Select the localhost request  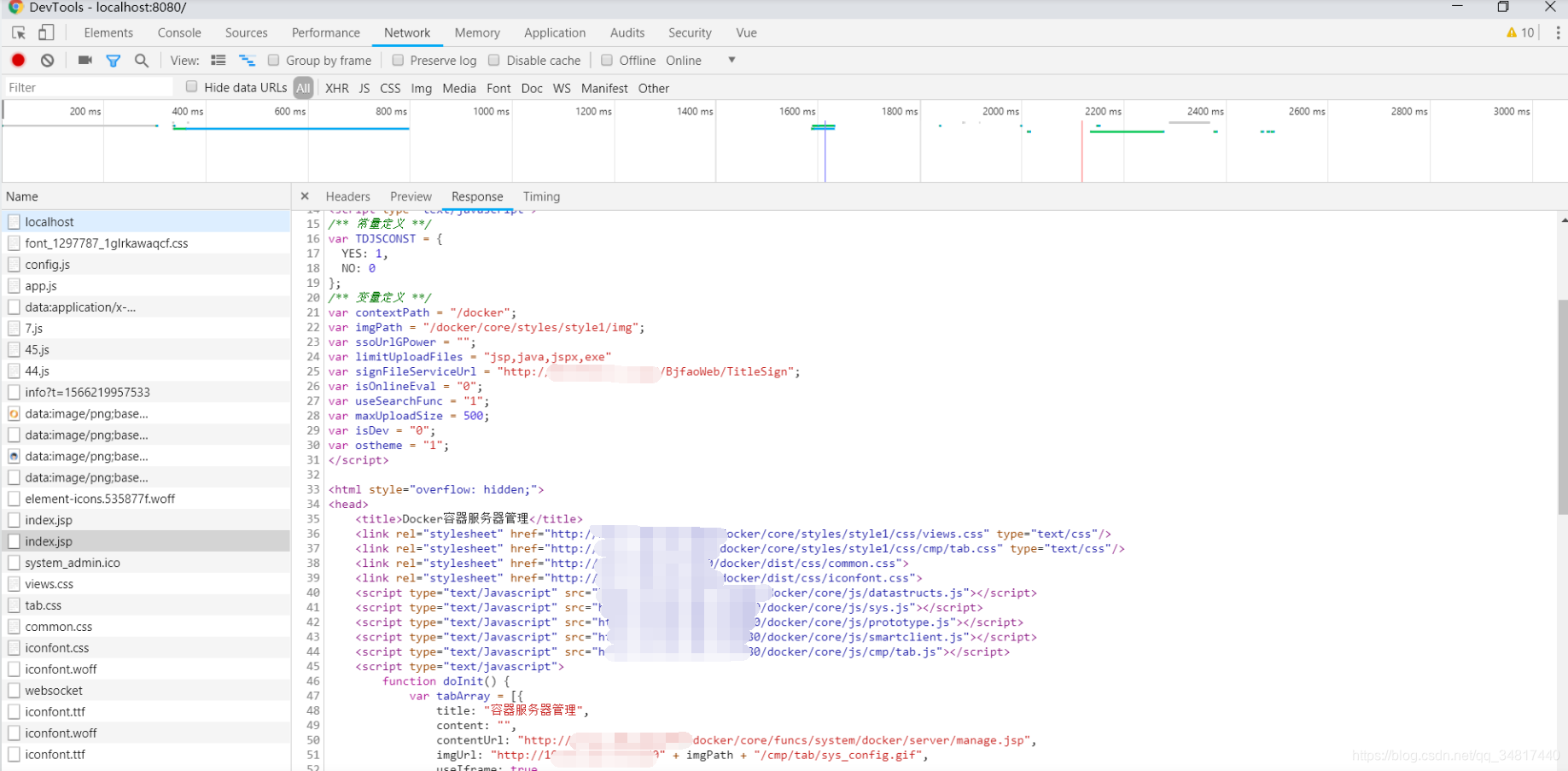click(x=146, y=221)
